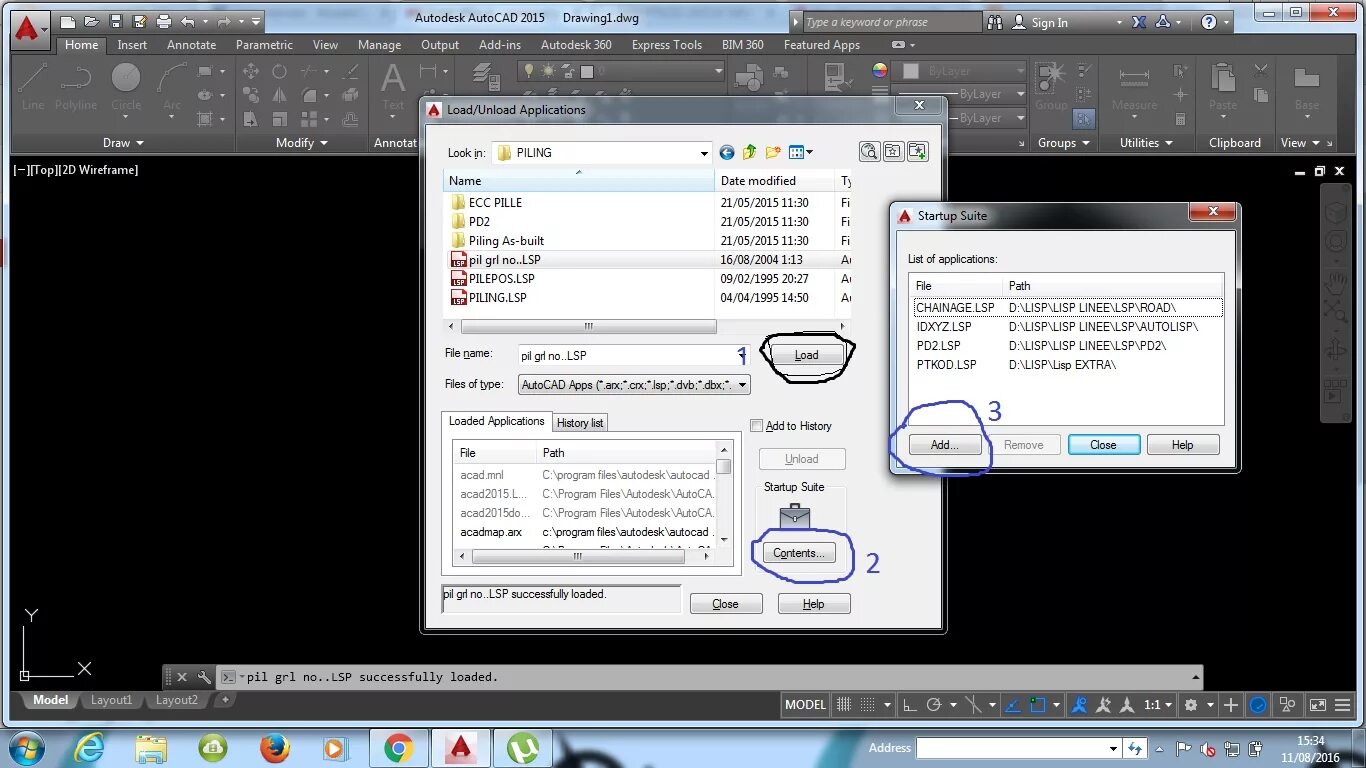Screen dimensions: 1366x768
Task: Expand the Draw panel flyout
Action: point(123,143)
